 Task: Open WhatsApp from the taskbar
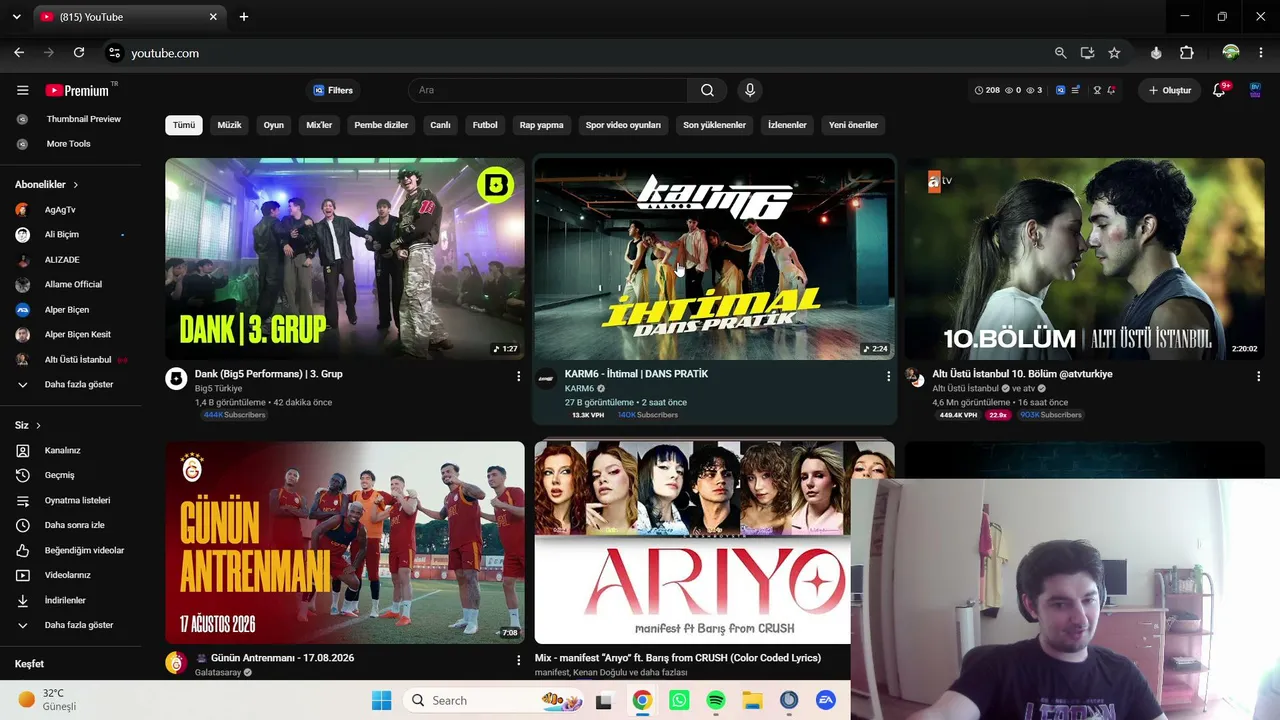(679, 700)
